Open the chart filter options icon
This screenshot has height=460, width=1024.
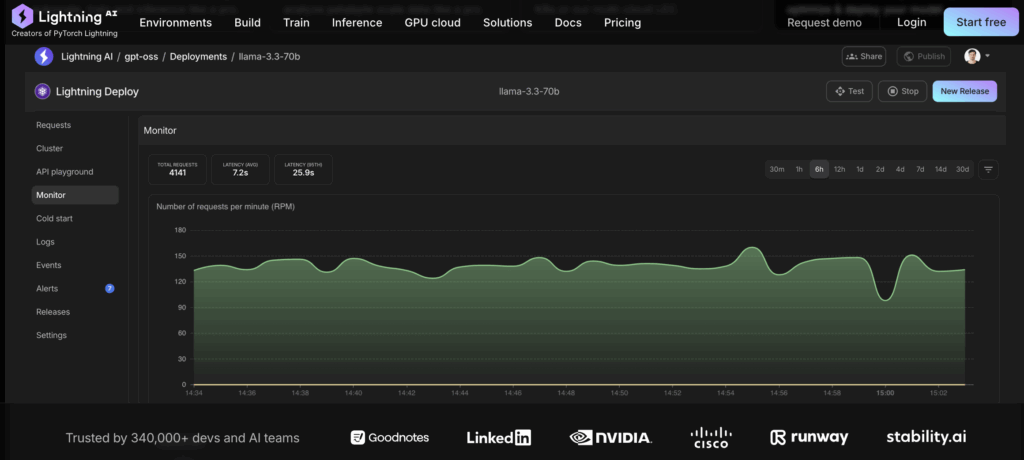point(988,169)
